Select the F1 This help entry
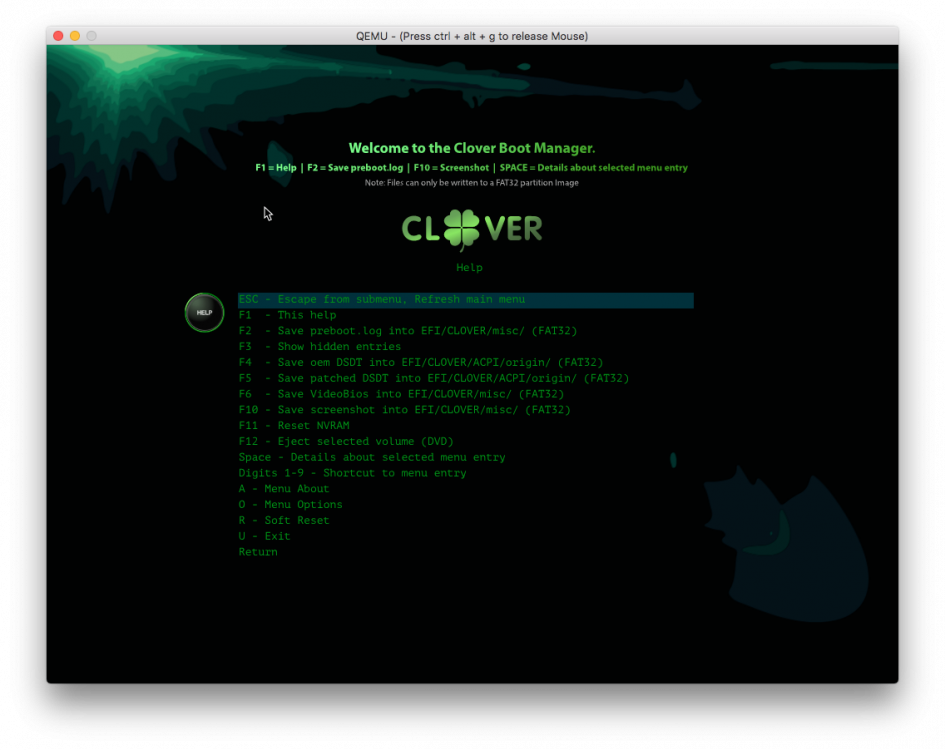Screen dimensions: 945x750 click(287, 315)
